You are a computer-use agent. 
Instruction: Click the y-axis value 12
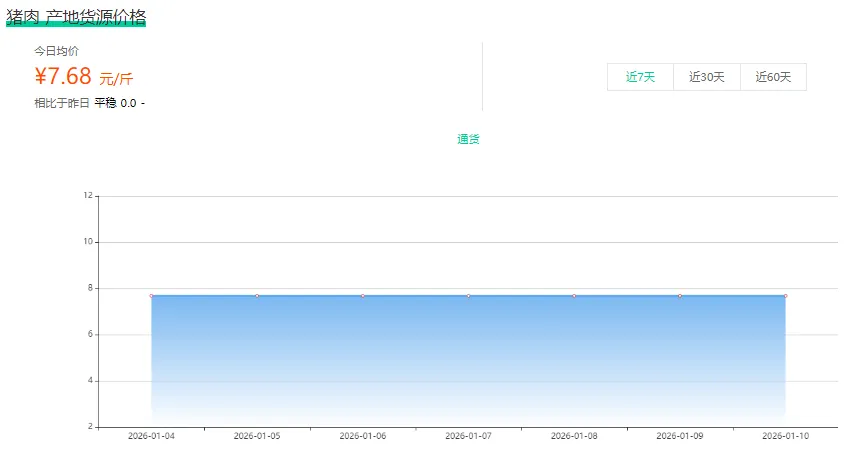click(x=88, y=195)
